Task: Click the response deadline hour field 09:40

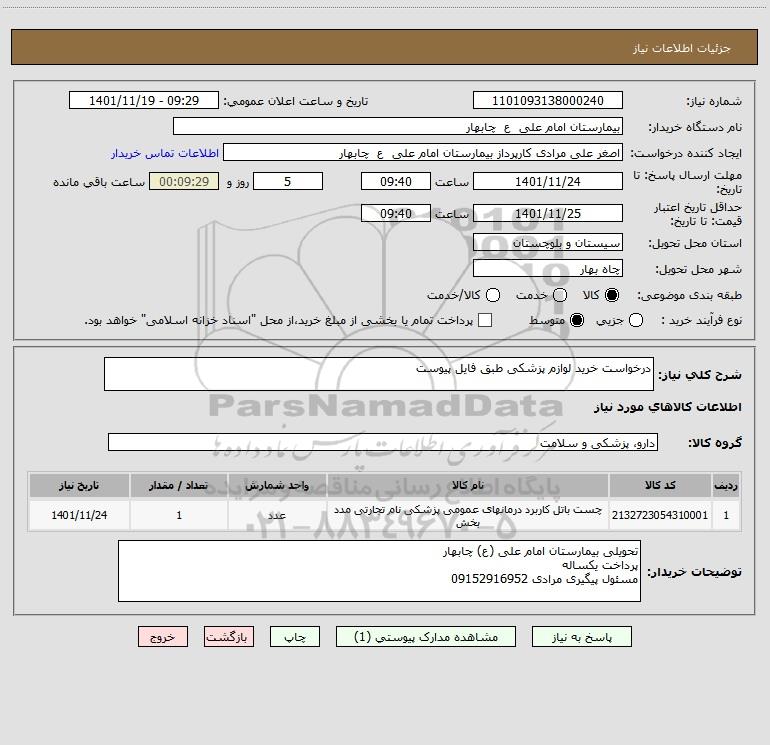Action: (396, 181)
